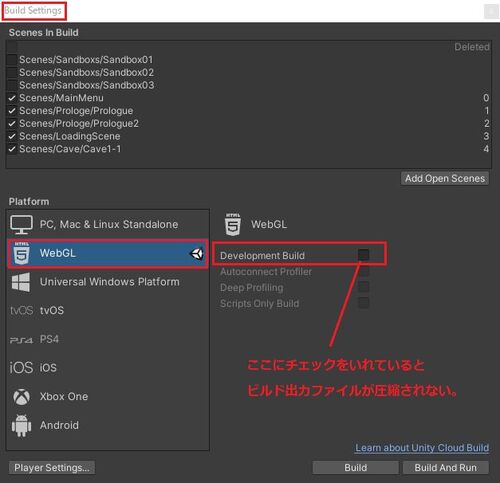Uncheck the Scenes/Cave/Cave1-1 checkbox
The image size is (500, 483).
(12, 149)
